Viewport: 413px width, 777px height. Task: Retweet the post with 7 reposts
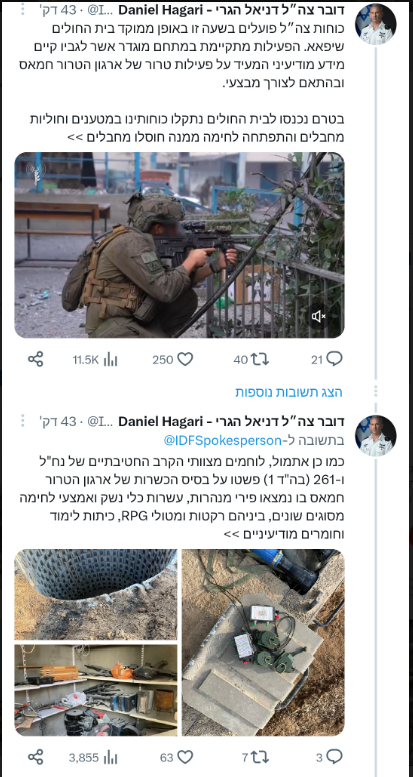click(x=255, y=757)
